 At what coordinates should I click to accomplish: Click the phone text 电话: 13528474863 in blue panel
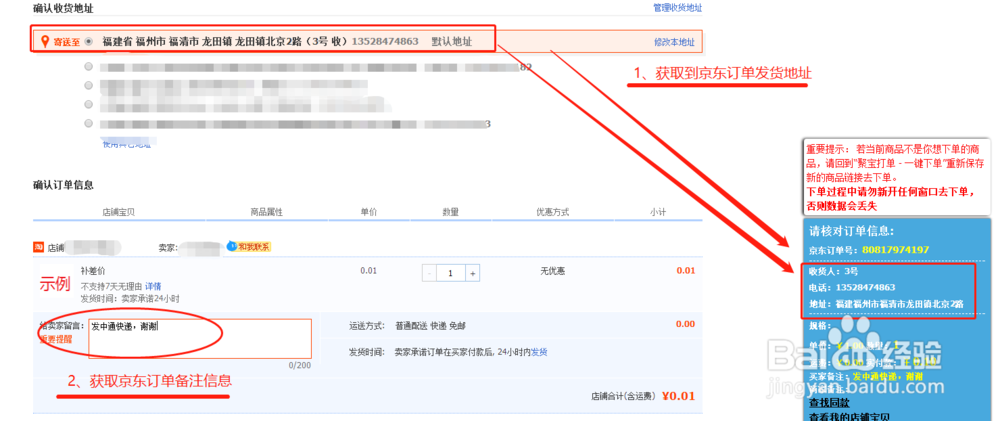pyautogui.click(x=852, y=287)
